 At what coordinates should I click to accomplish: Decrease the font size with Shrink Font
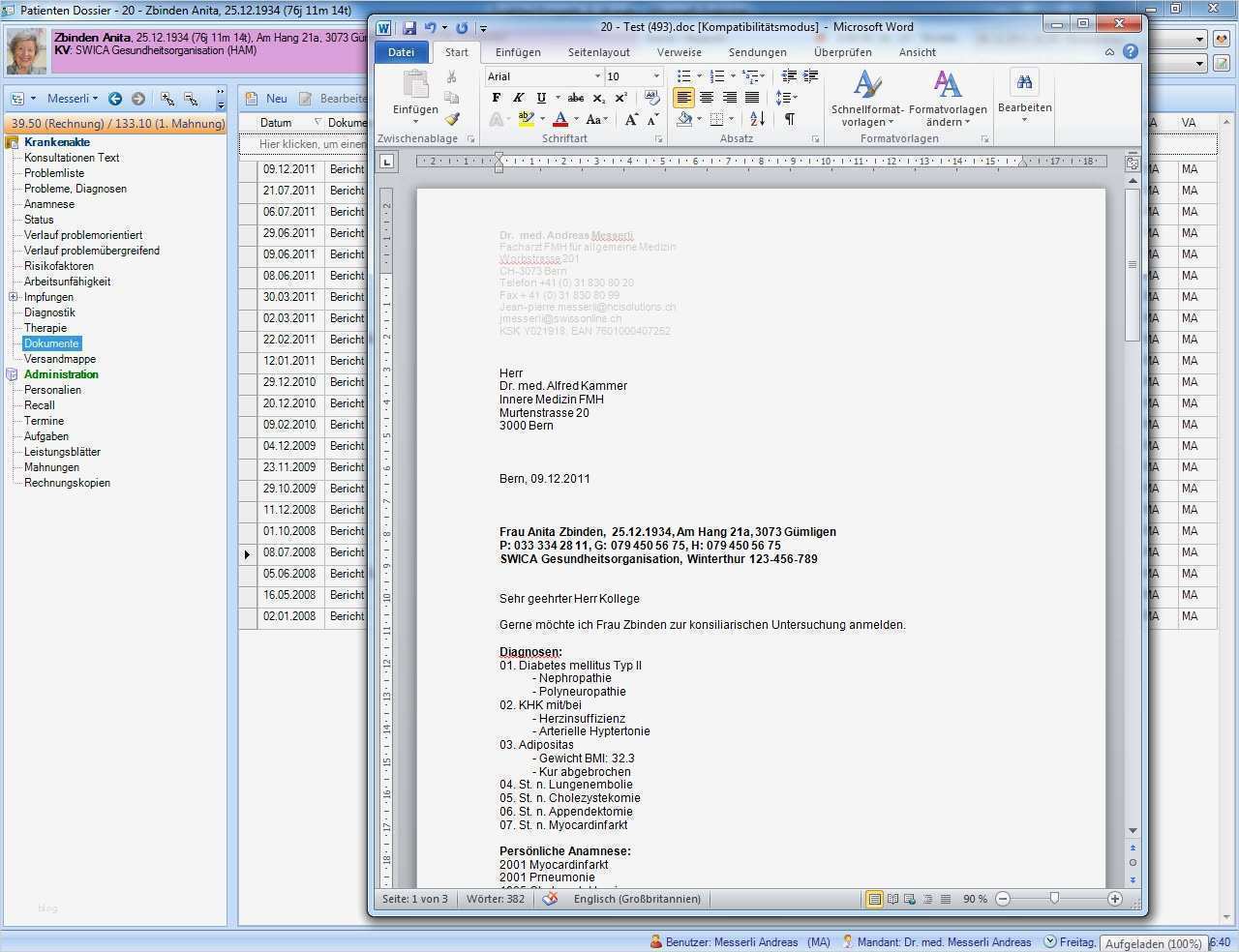653,120
